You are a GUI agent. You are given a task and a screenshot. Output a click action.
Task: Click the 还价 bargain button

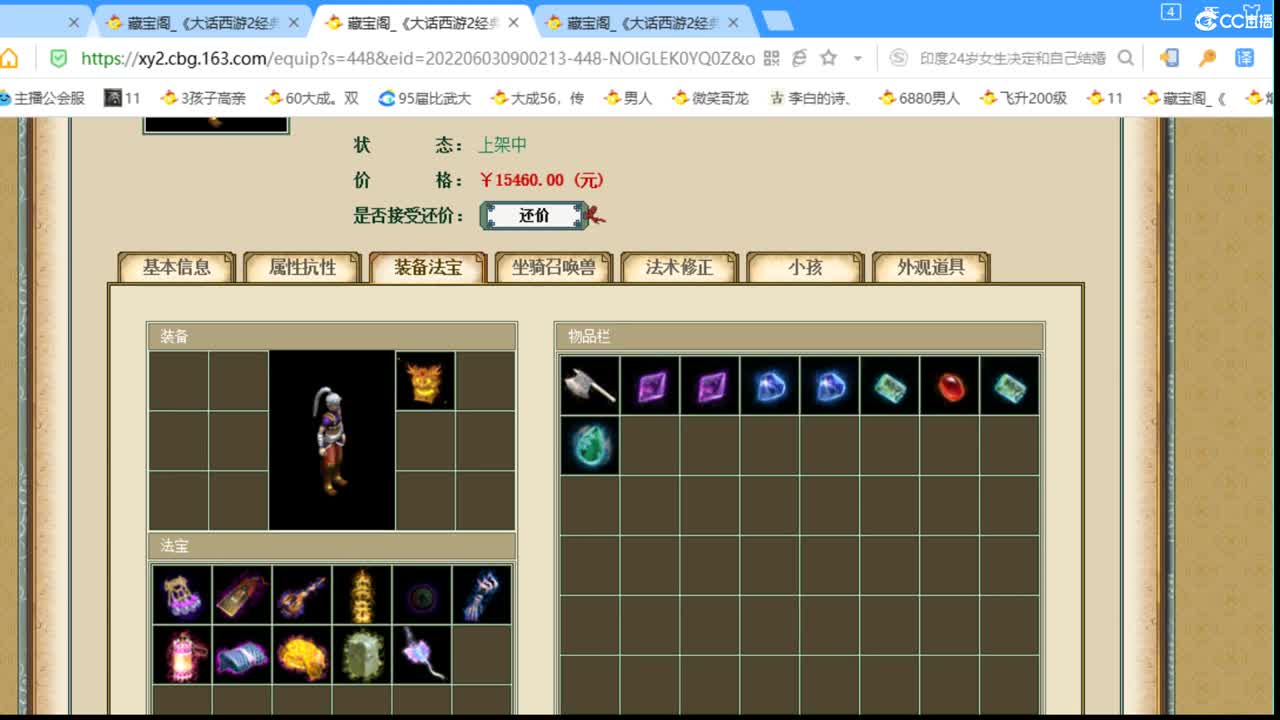tap(535, 215)
